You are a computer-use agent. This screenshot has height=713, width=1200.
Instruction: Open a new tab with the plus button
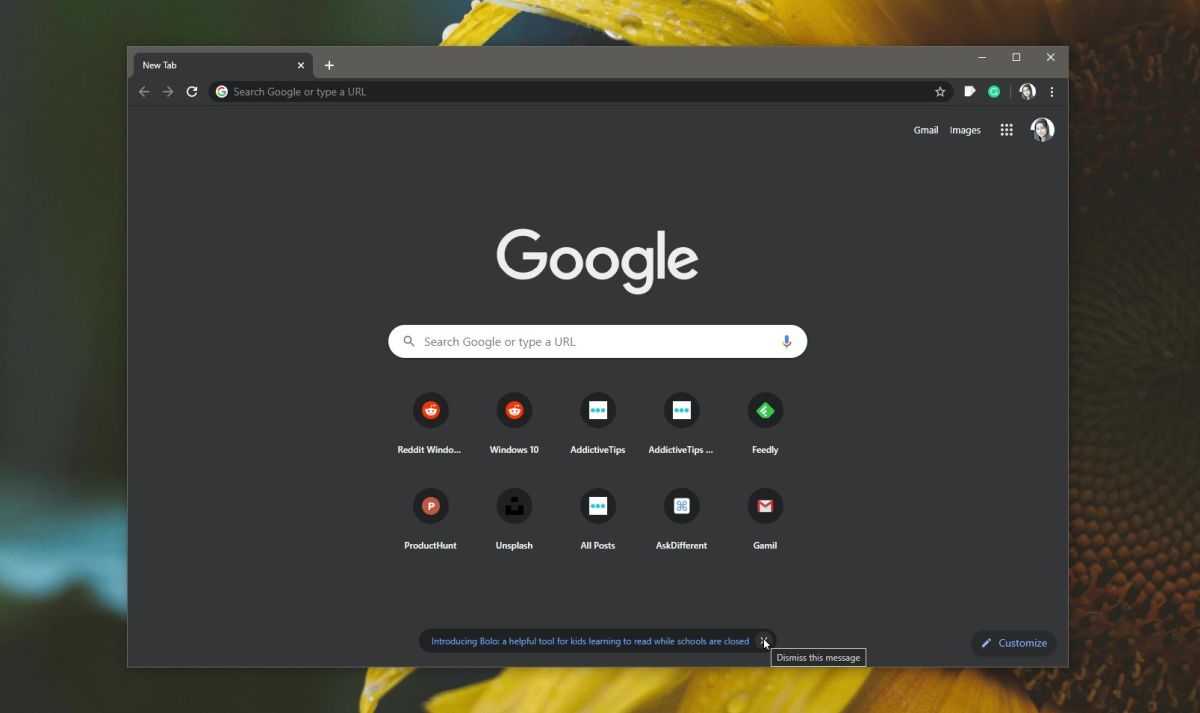click(330, 65)
